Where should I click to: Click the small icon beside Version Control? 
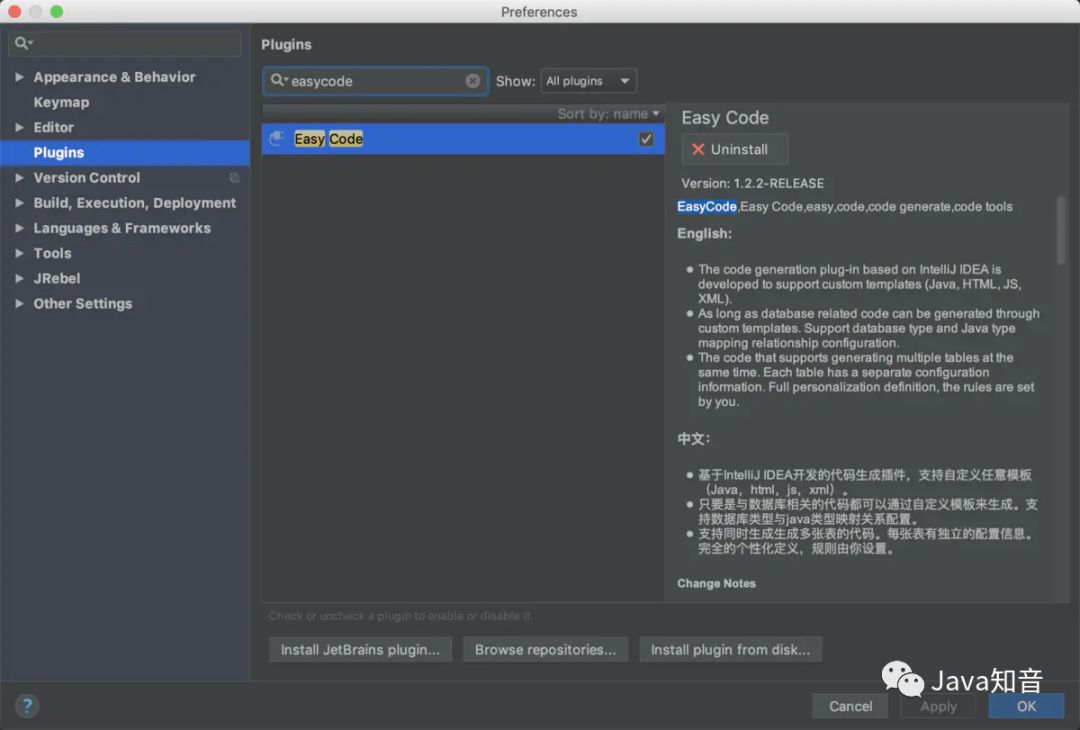tap(234, 177)
